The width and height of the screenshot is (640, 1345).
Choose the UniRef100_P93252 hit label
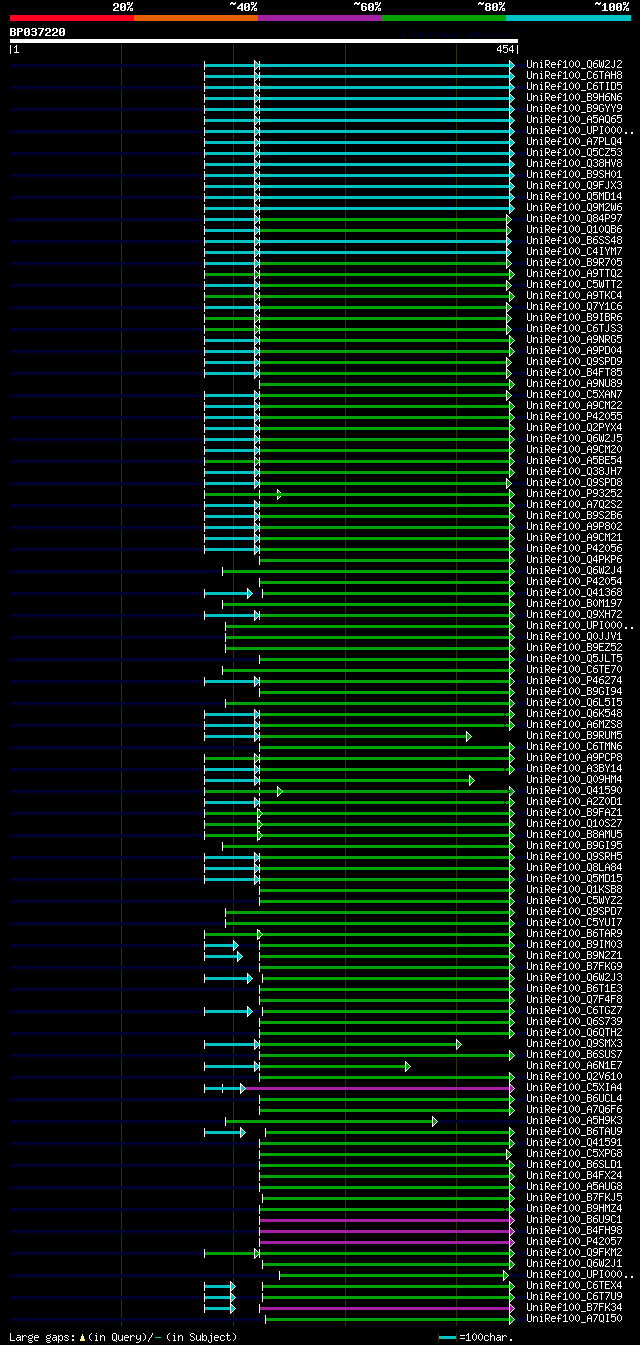574,493
